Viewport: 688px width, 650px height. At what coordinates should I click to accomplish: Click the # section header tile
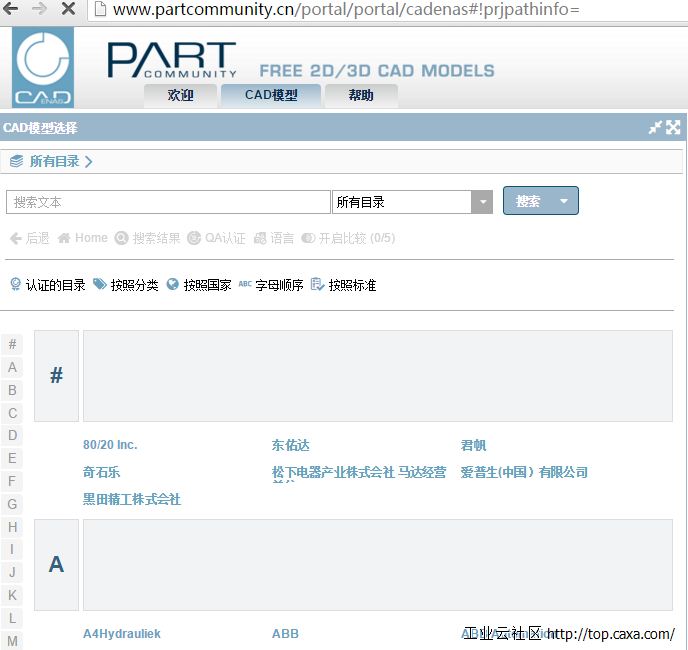pyautogui.click(x=57, y=376)
